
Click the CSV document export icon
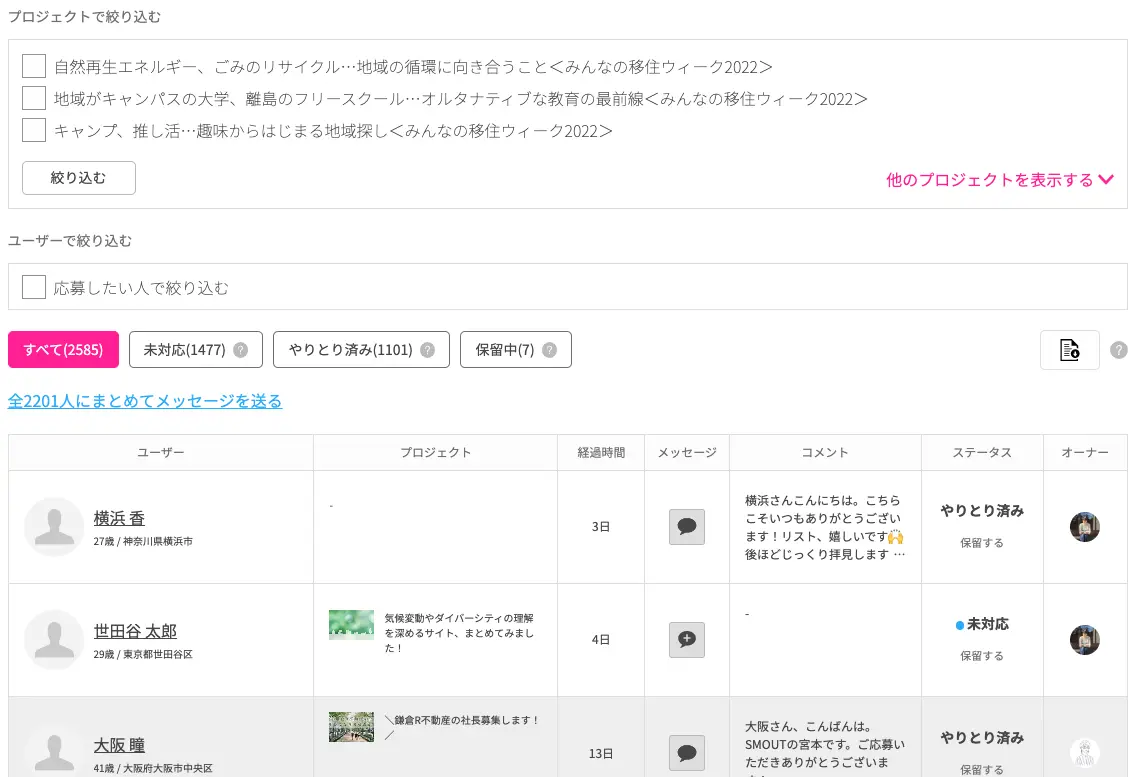point(1070,350)
